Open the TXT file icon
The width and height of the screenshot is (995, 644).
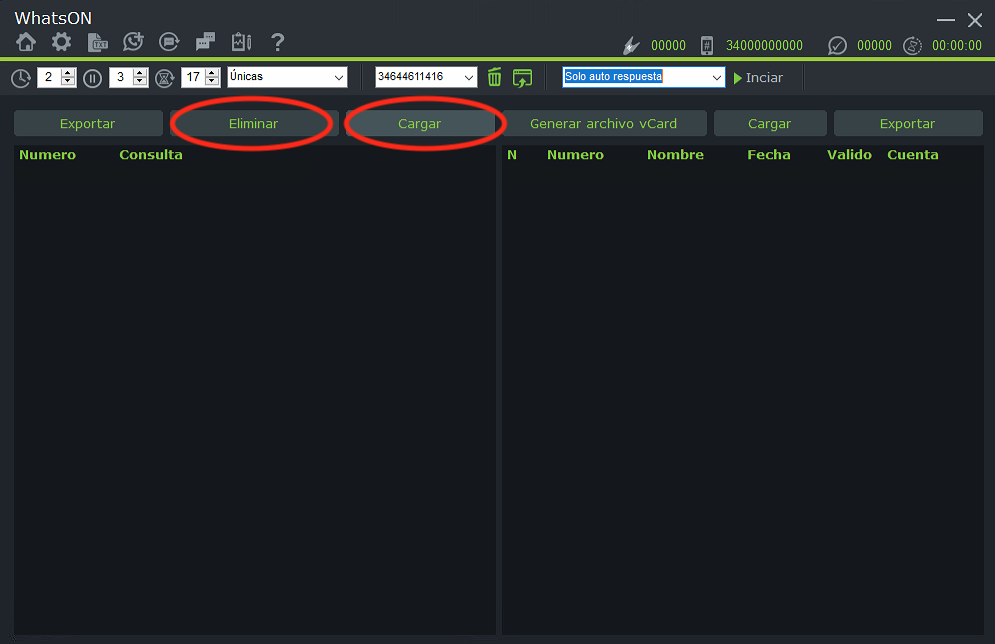97,43
